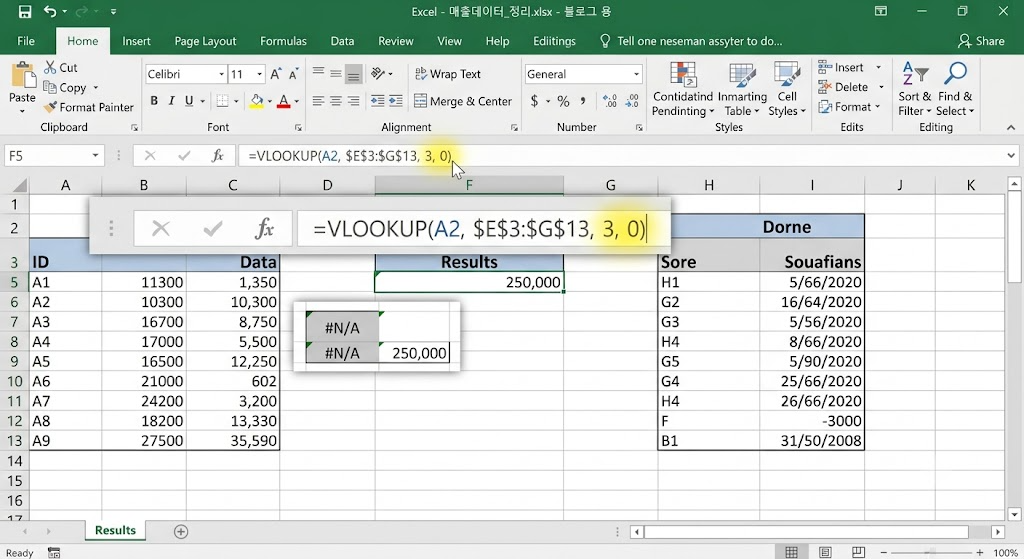Open the font size 11 dropdown

click(259, 74)
